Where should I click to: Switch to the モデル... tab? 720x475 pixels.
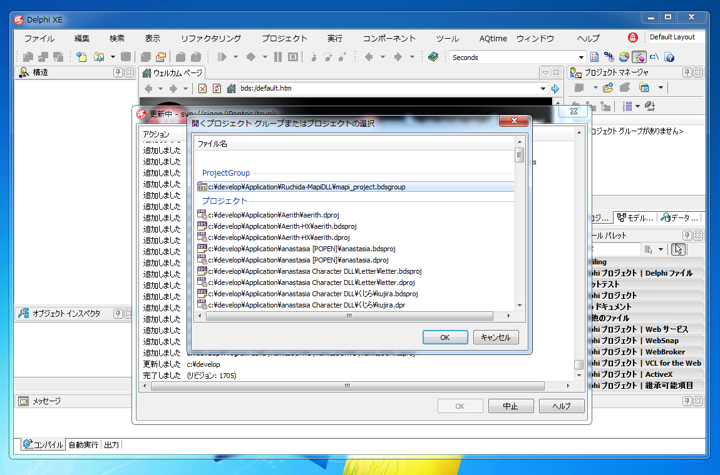pos(636,218)
